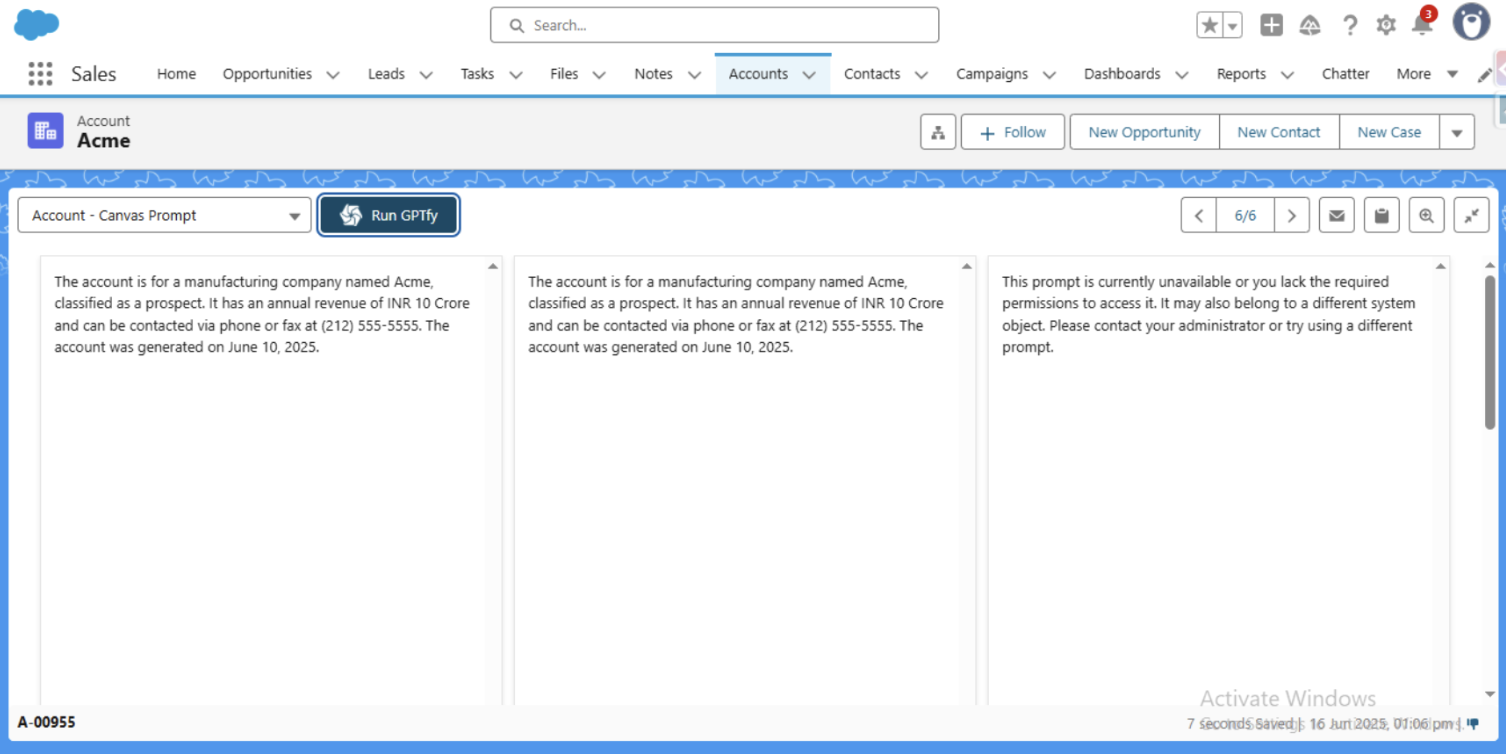Click the New Opportunity button

click(1144, 133)
